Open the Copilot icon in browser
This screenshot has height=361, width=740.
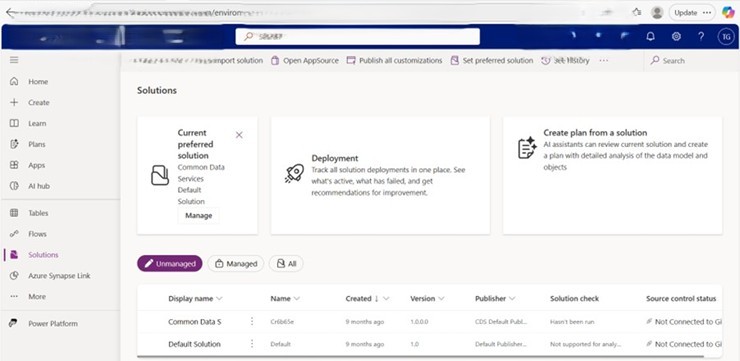(728, 12)
